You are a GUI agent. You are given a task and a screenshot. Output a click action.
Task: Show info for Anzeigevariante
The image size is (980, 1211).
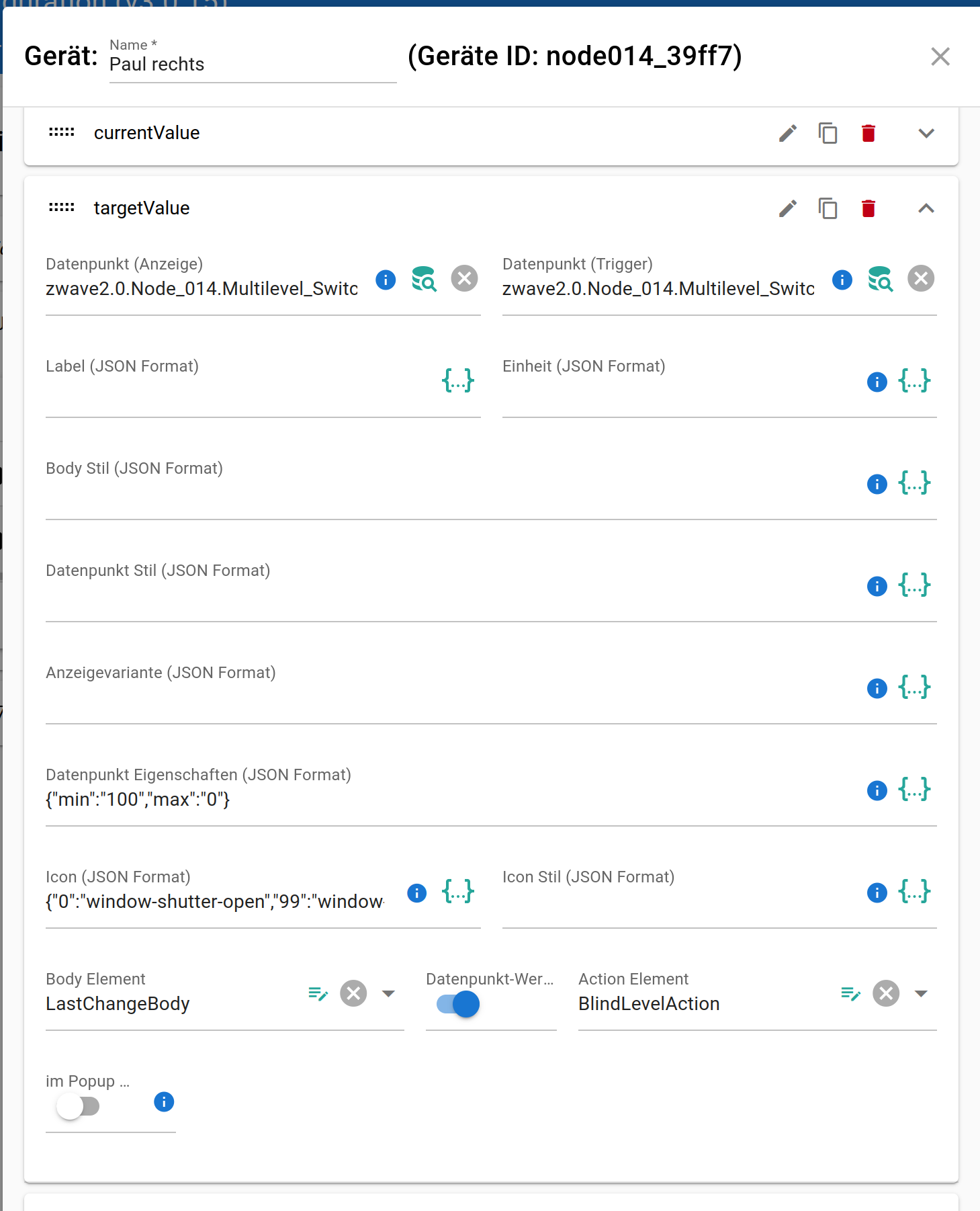point(877,688)
